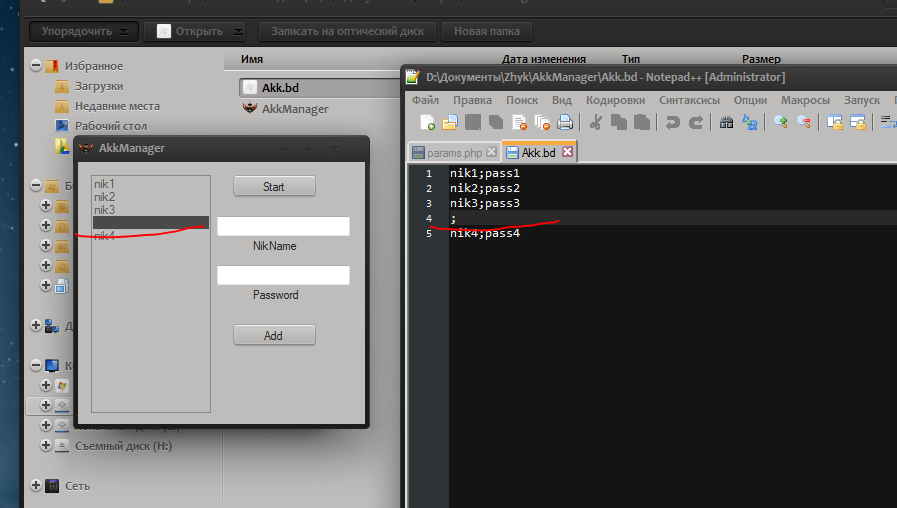Viewport: 897px width, 508px height.
Task: Click the Cut scissors icon
Action: [x=596, y=123]
